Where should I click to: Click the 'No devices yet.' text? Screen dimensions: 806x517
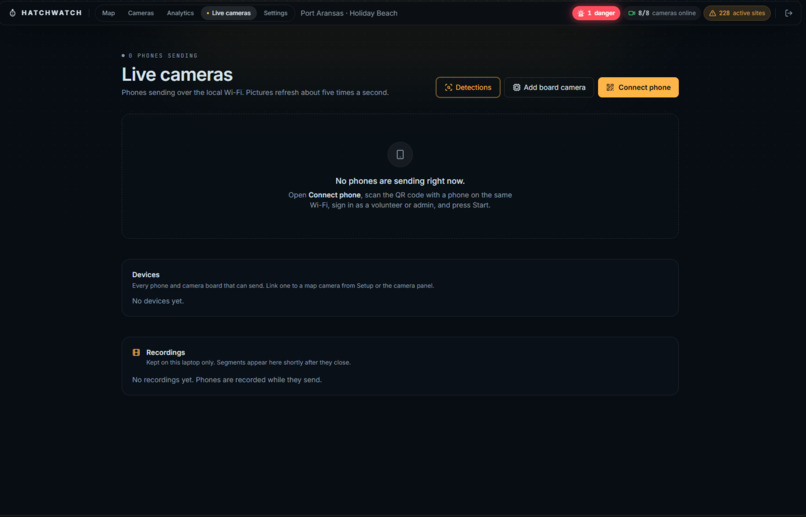tap(158, 301)
